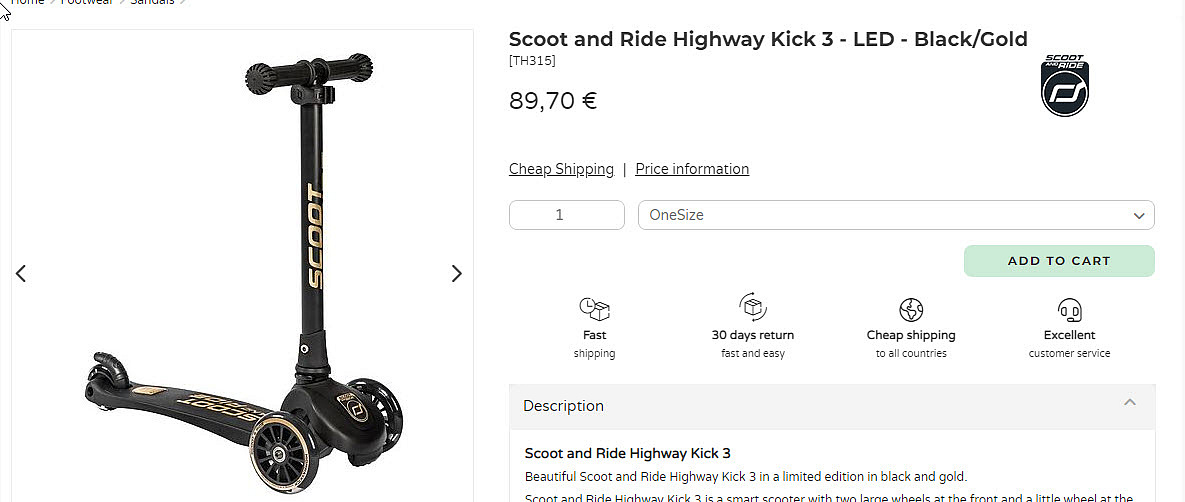Click the Scoot and Ride brand logo

tap(1065, 85)
